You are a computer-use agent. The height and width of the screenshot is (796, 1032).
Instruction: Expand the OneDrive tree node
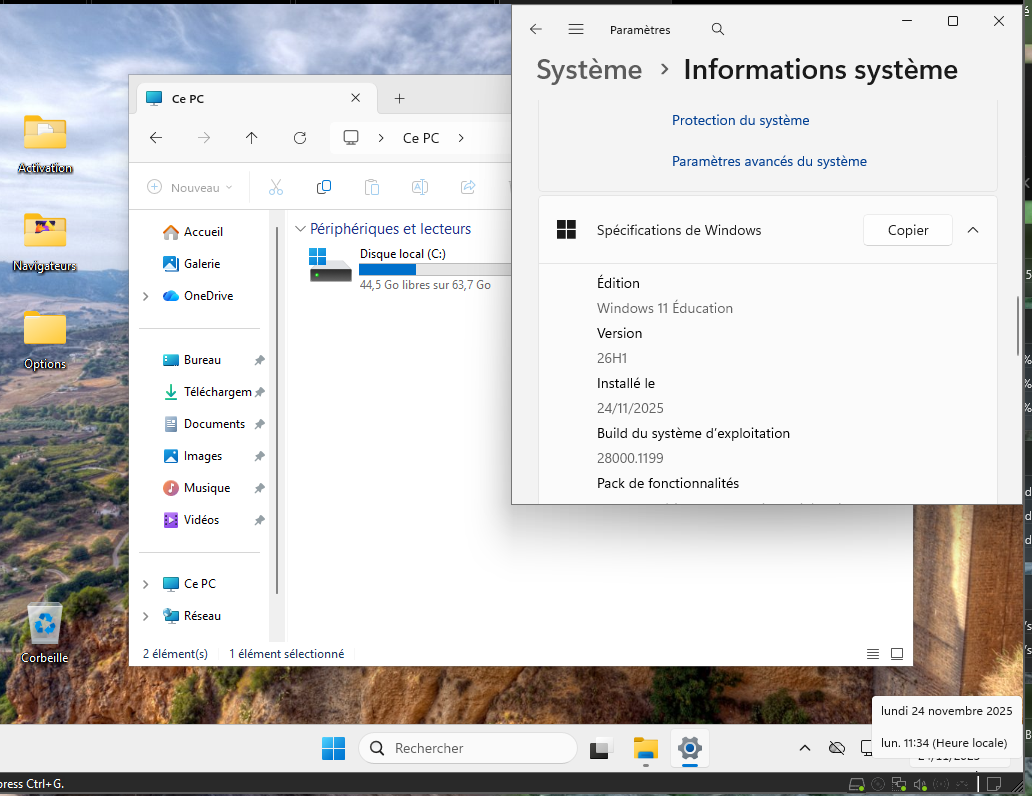pyautogui.click(x=146, y=296)
